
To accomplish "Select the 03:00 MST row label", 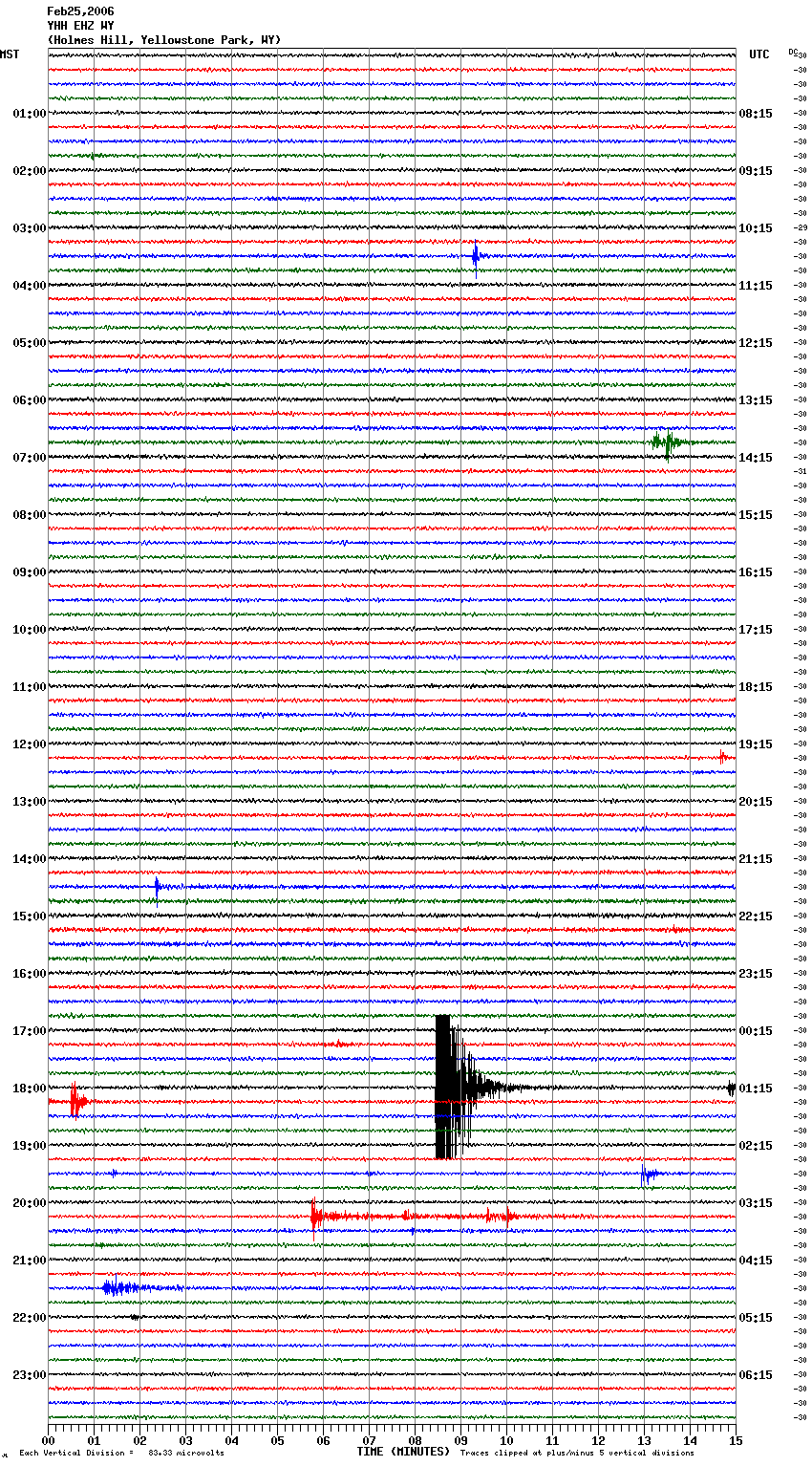I will pos(29,228).
